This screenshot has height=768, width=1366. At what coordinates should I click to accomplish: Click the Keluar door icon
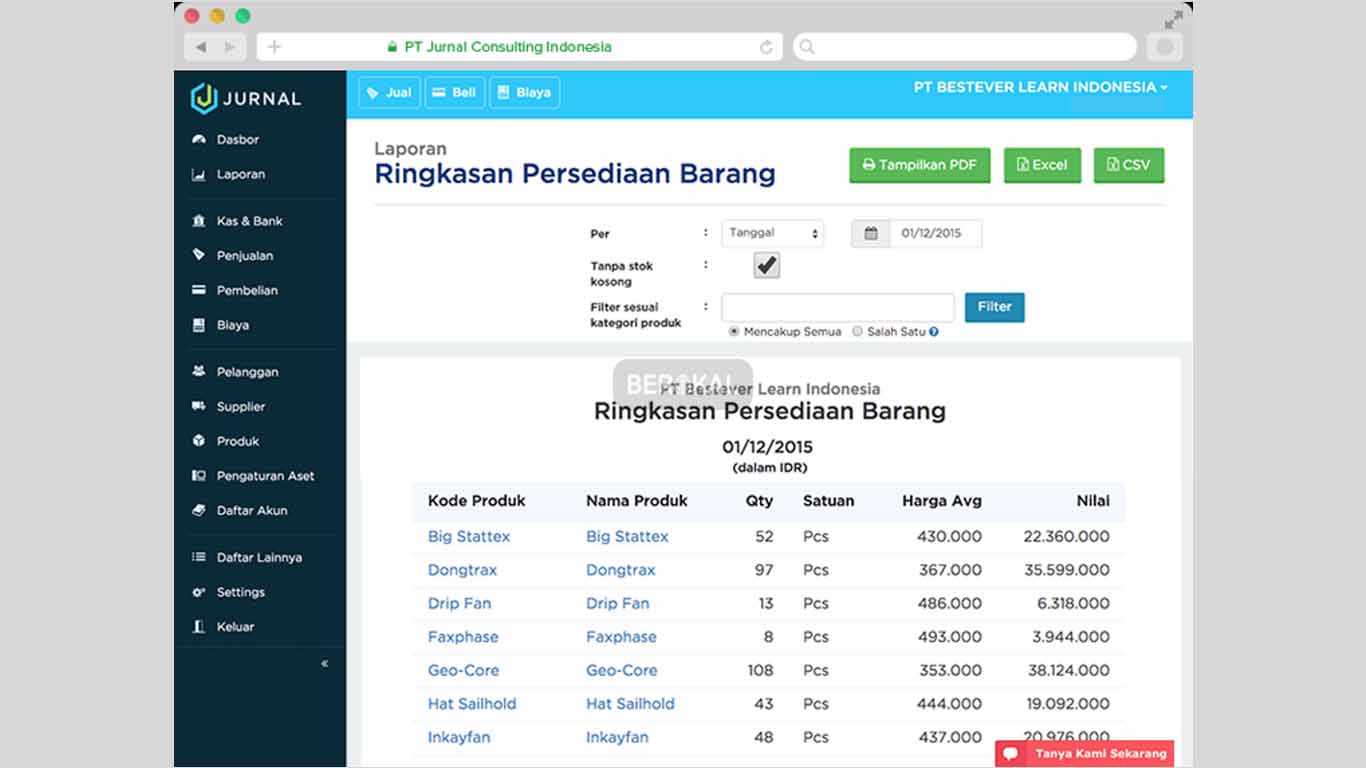tap(199, 627)
